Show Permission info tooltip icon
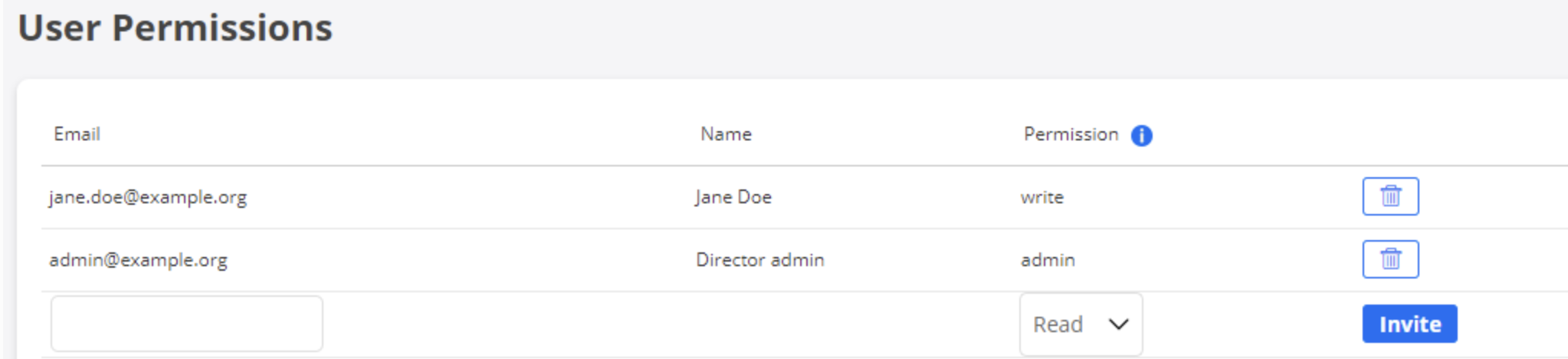 [1141, 135]
